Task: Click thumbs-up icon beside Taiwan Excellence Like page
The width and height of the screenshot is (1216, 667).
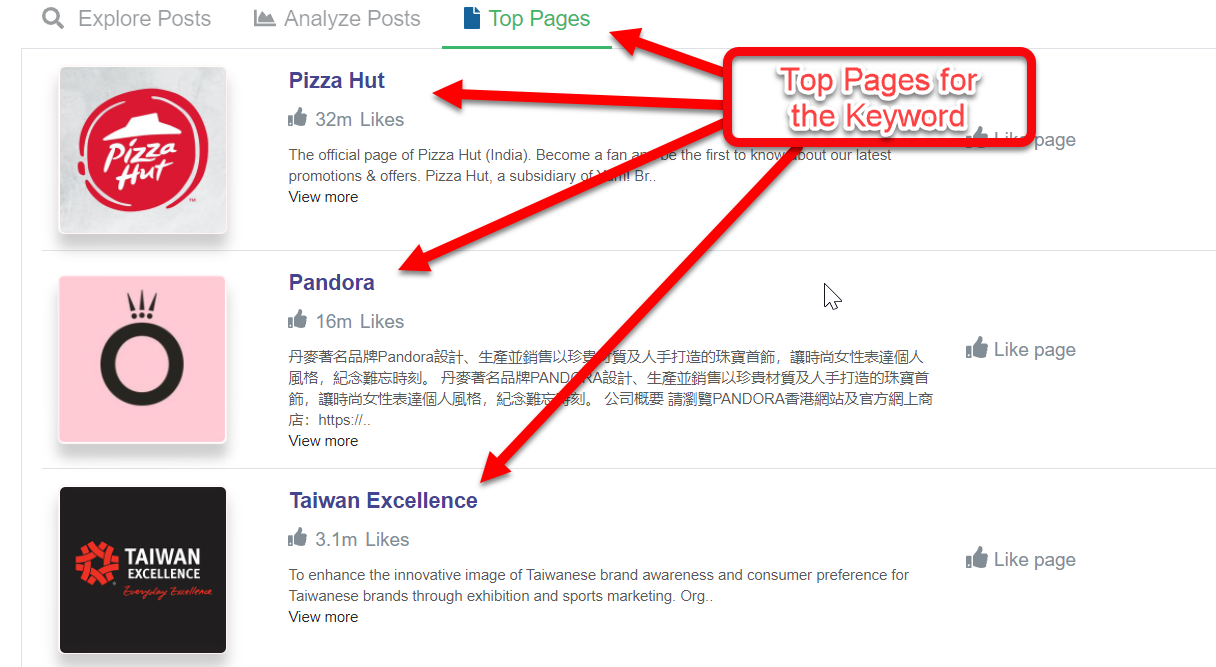Action: click(x=977, y=559)
